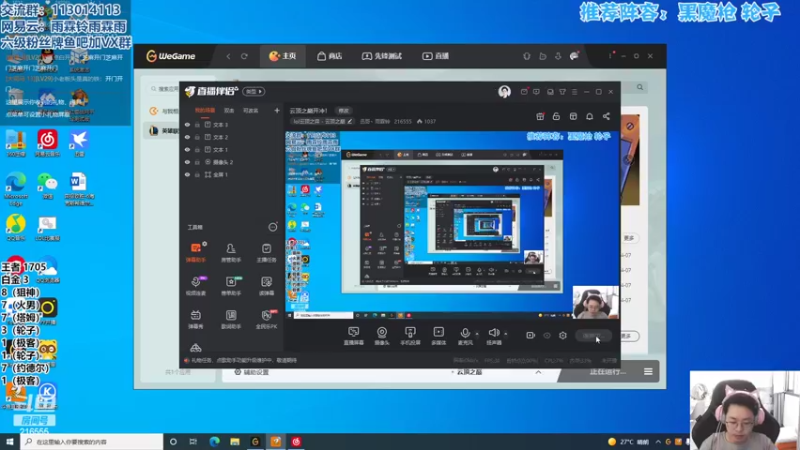Open the WeGame hamburger menu at bottom right
This screenshot has height=450, width=800.
coord(648,371)
